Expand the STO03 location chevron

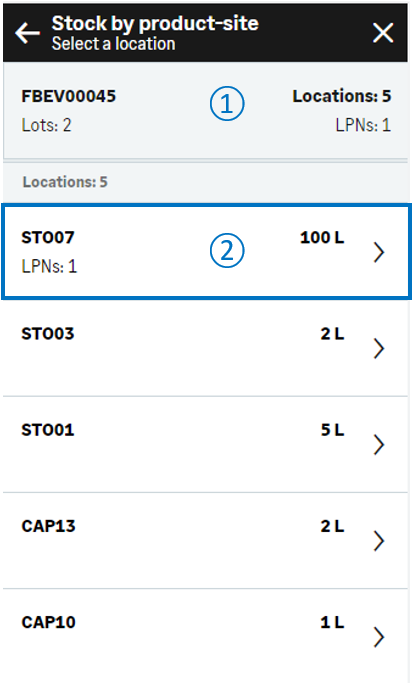pos(379,348)
